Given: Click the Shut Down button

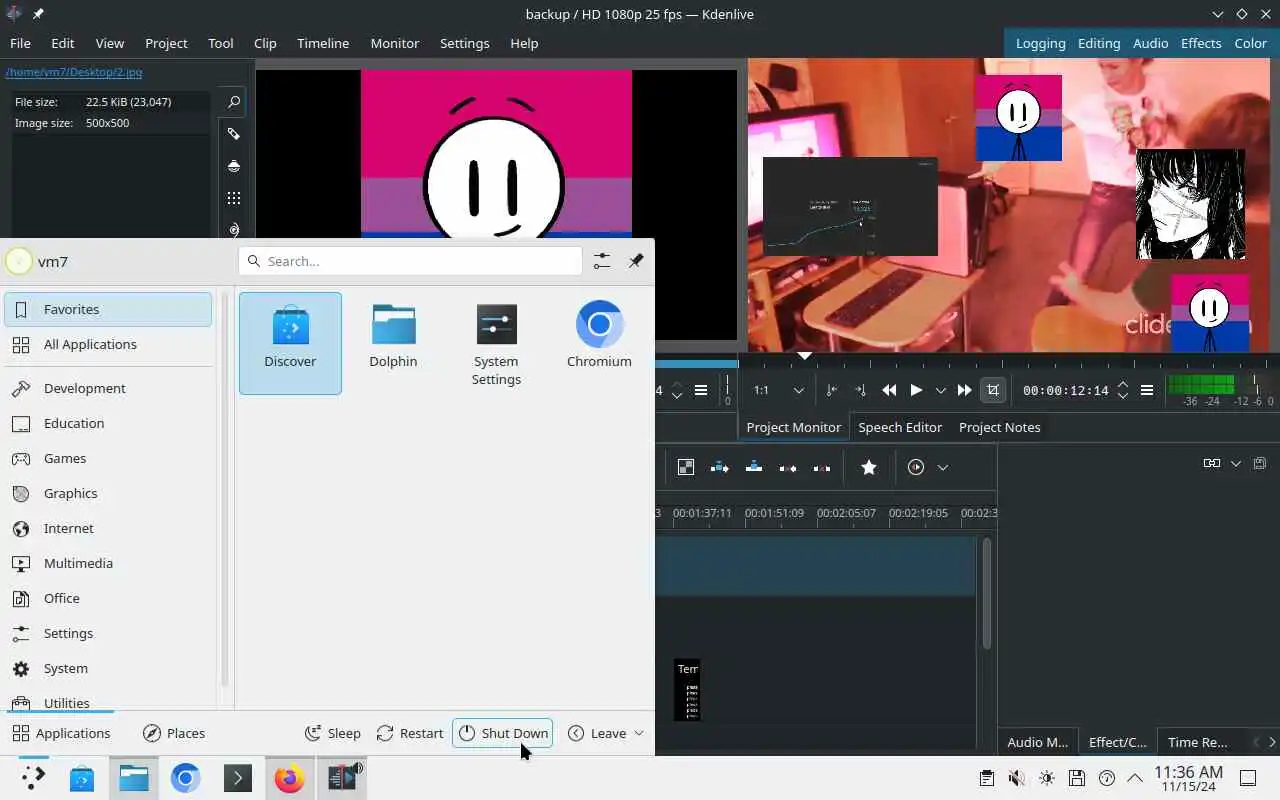Looking at the screenshot, I should coord(503,733).
